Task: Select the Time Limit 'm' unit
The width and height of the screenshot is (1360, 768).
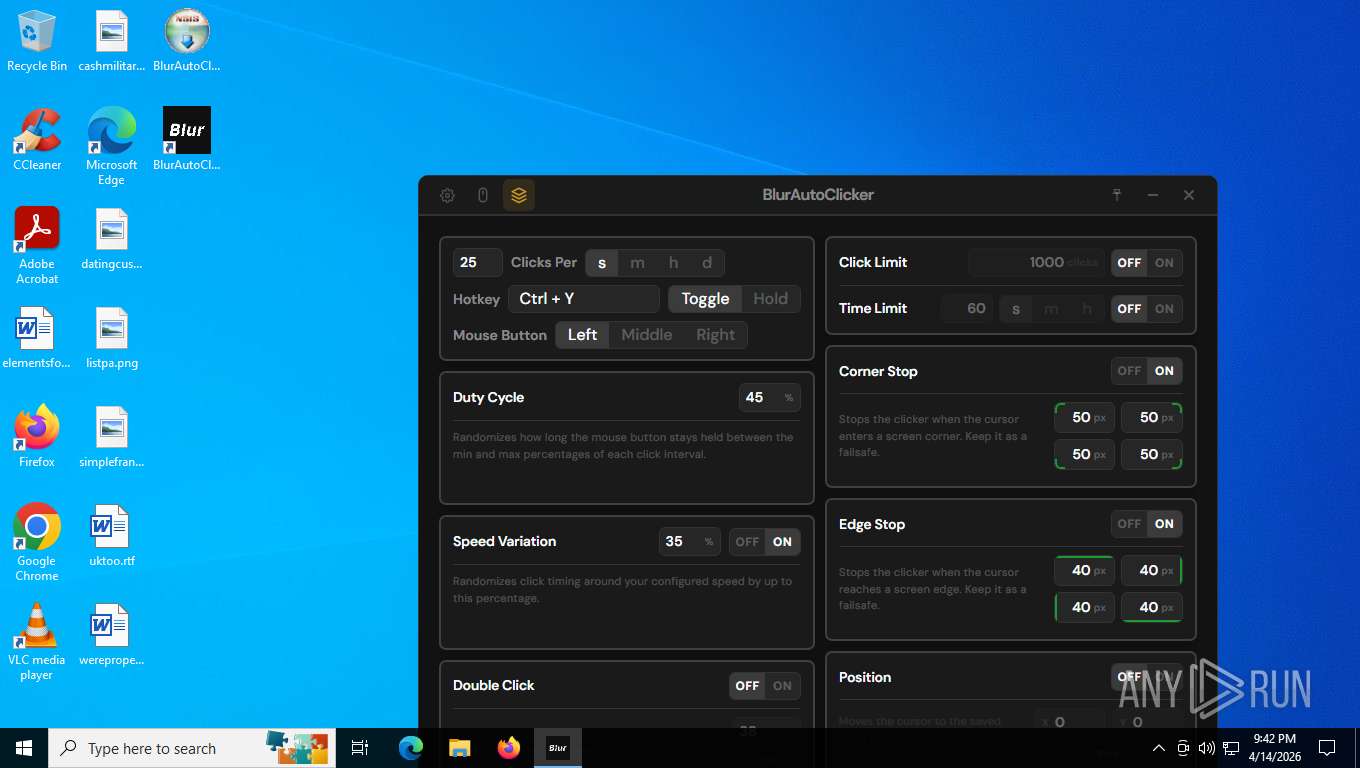Action: (1051, 309)
